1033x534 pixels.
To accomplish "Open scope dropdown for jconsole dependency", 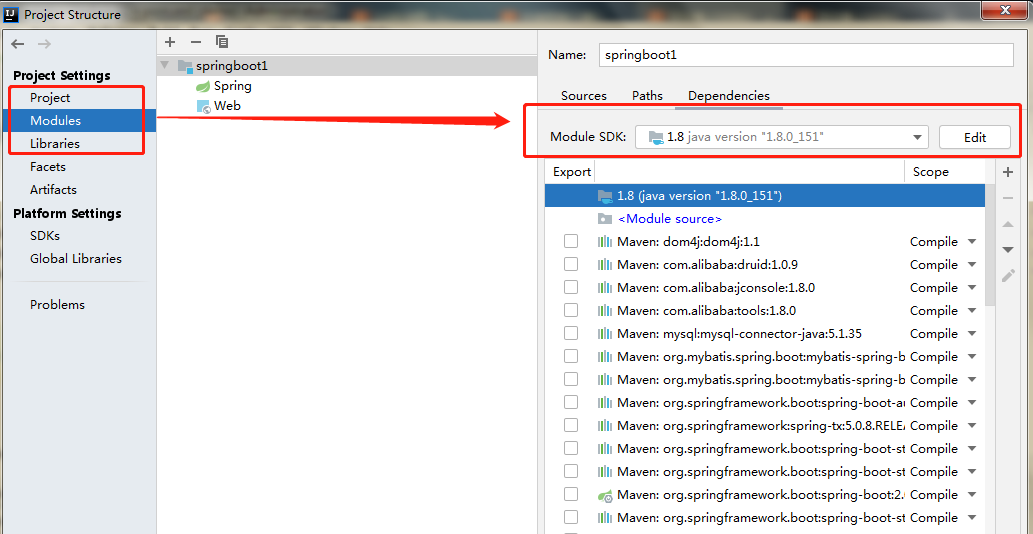I will (x=972, y=288).
